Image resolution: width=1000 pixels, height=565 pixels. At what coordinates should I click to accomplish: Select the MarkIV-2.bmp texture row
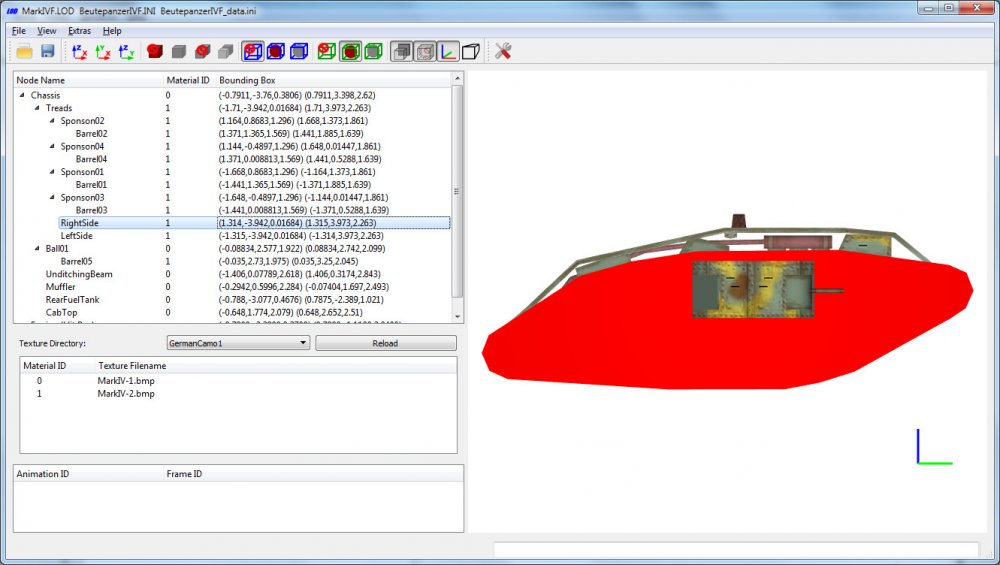tap(239, 393)
